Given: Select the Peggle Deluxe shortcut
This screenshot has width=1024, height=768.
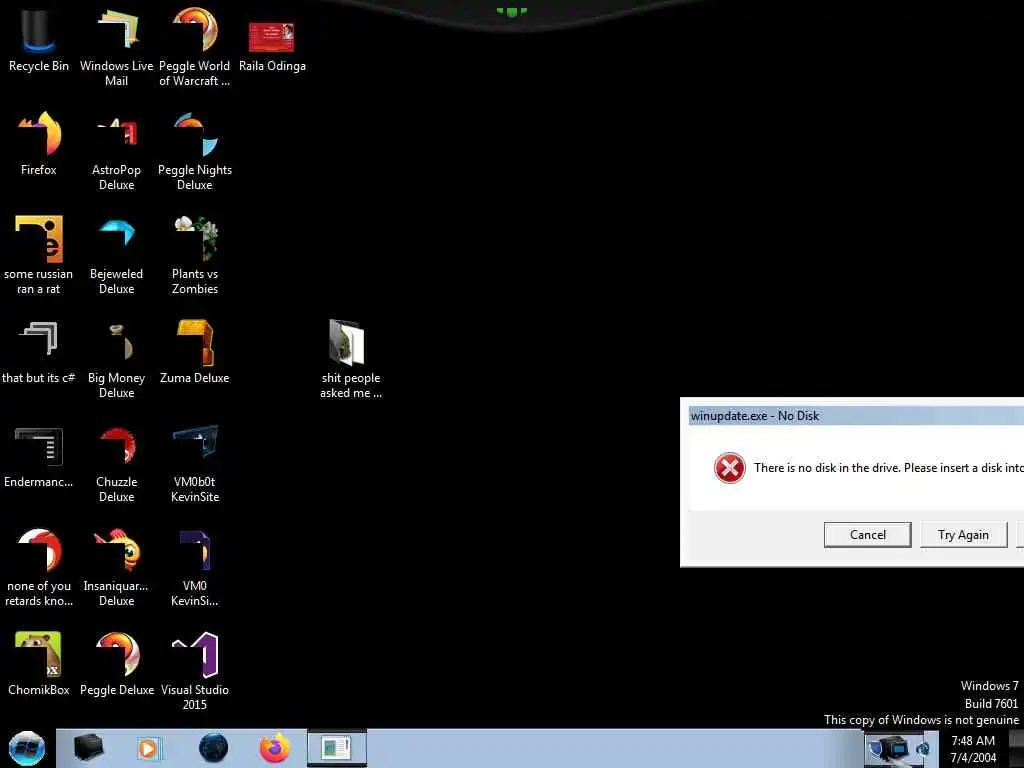Looking at the screenshot, I should (x=116, y=663).
